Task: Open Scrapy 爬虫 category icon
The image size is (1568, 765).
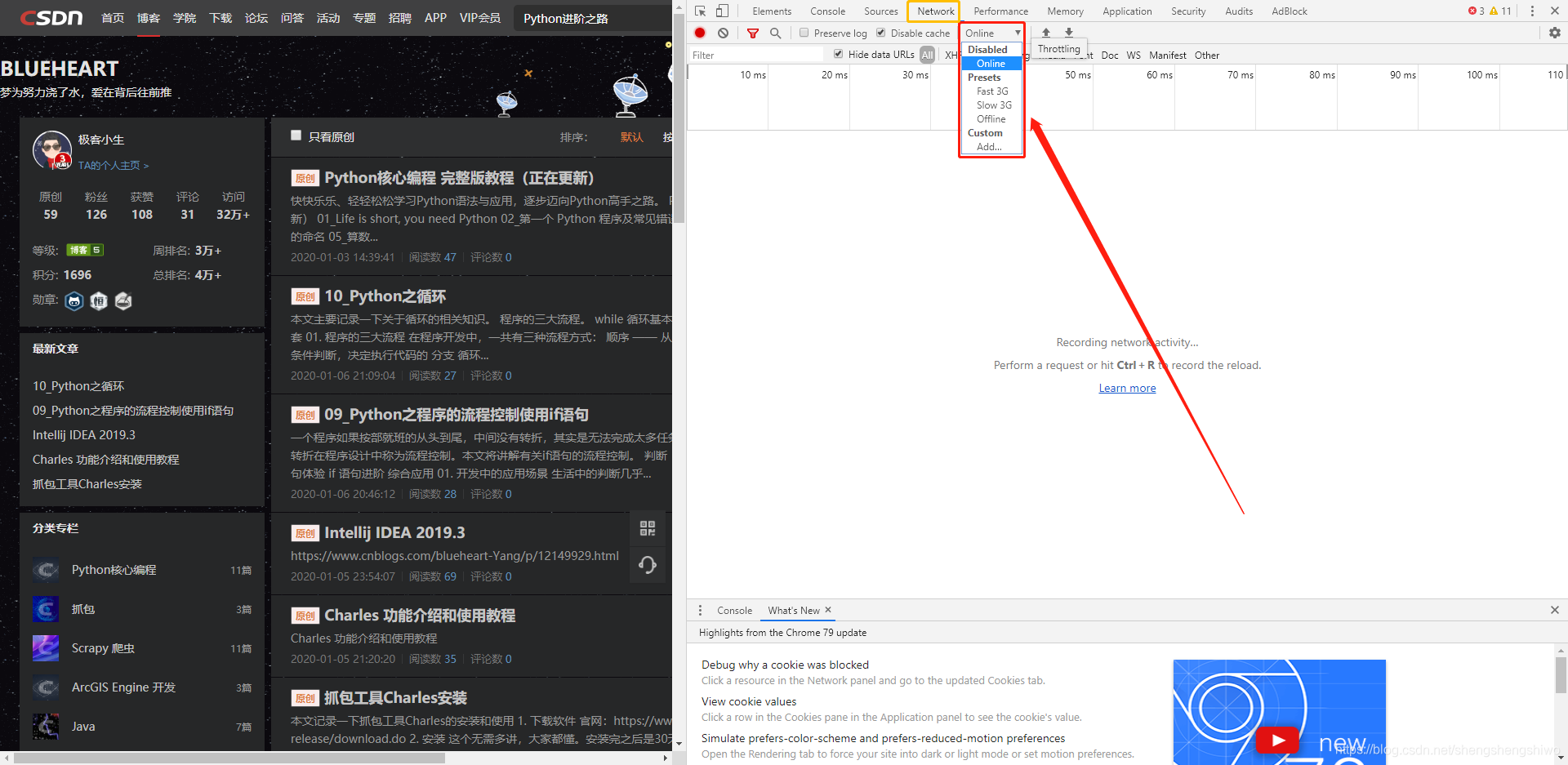Action: pos(46,648)
